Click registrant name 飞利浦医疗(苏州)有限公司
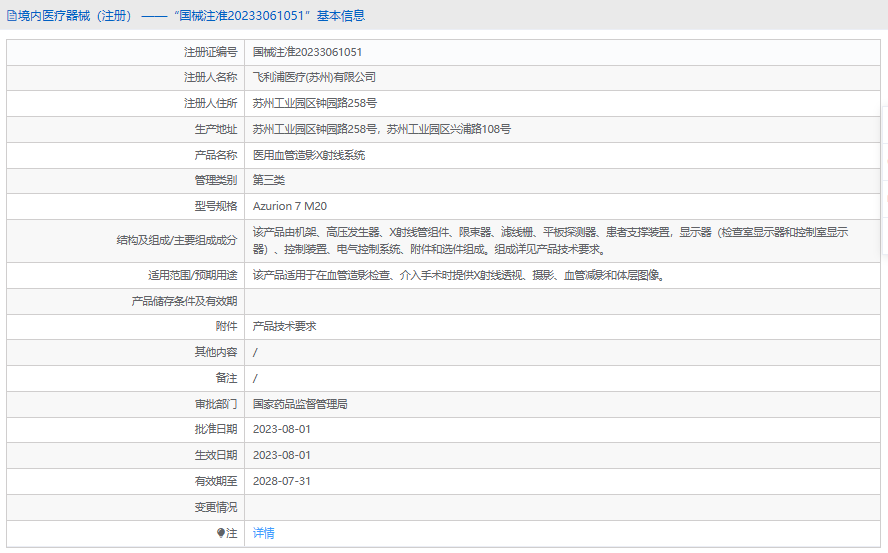The height and width of the screenshot is (553, 888). (314, 77)
